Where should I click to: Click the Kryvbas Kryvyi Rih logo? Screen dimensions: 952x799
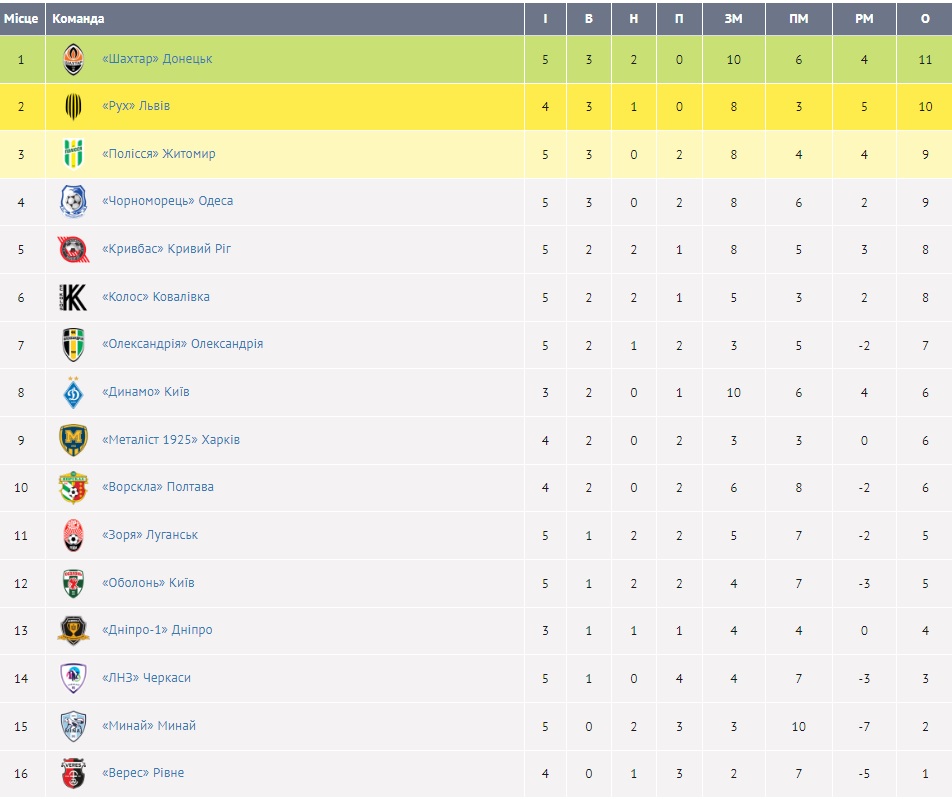73,249
